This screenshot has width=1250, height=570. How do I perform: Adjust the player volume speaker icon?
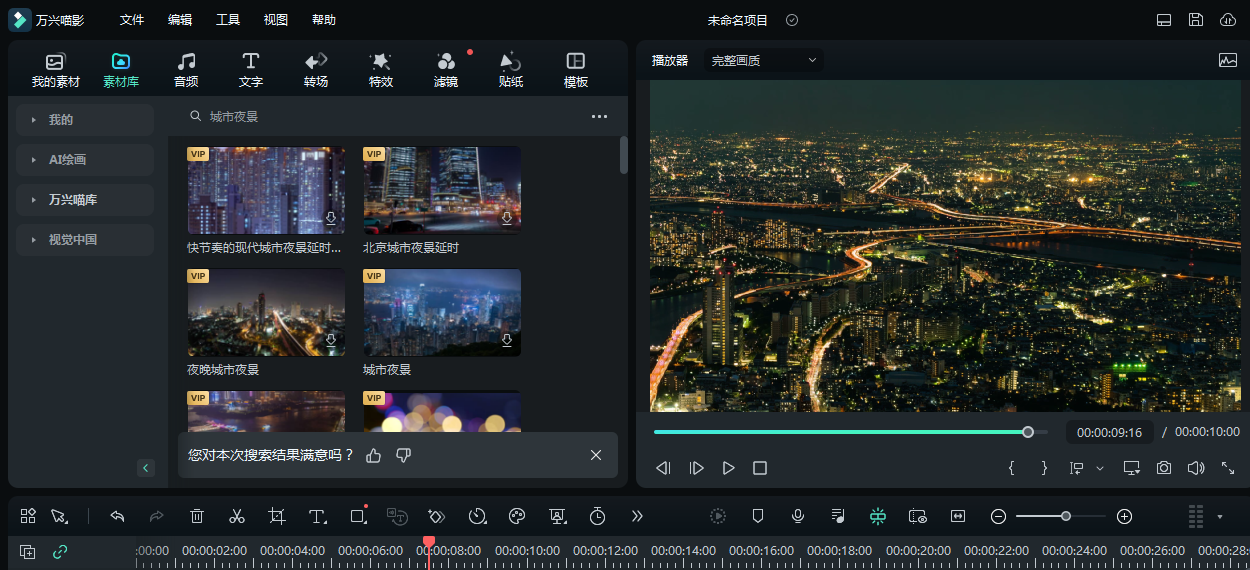point(1196,468)
